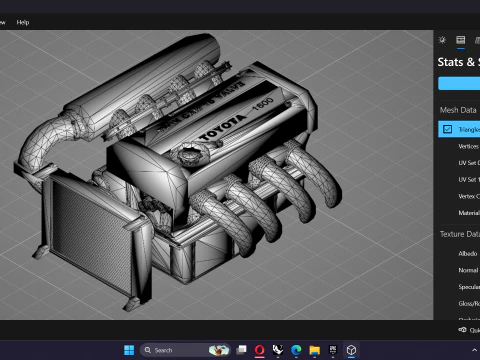Image resolution: width=480 pixels, height=360 pixels.
Task: Open the Help menu
Action: [23, 22]
